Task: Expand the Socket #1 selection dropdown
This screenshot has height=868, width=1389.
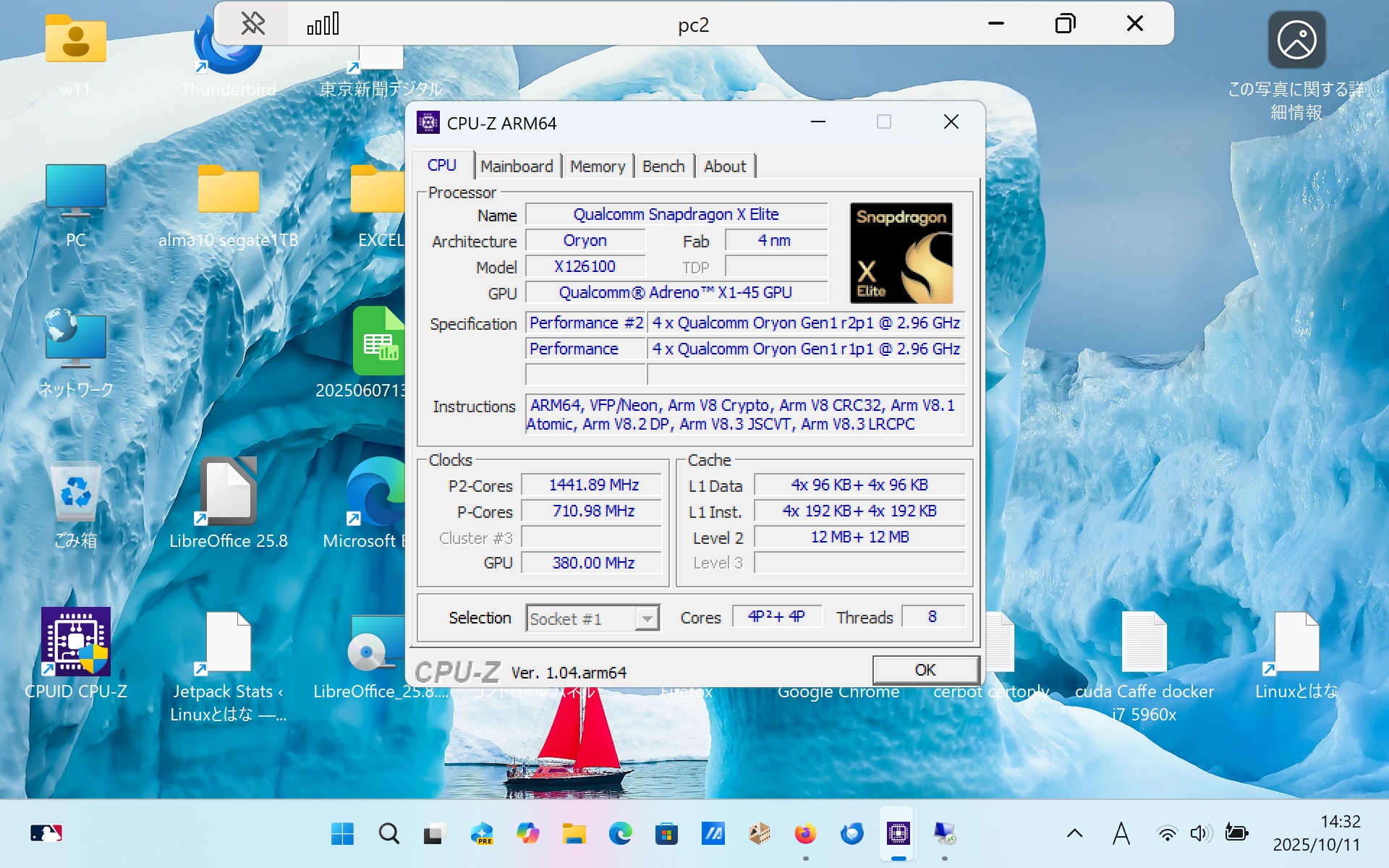Action: click(x=647, y=618)
